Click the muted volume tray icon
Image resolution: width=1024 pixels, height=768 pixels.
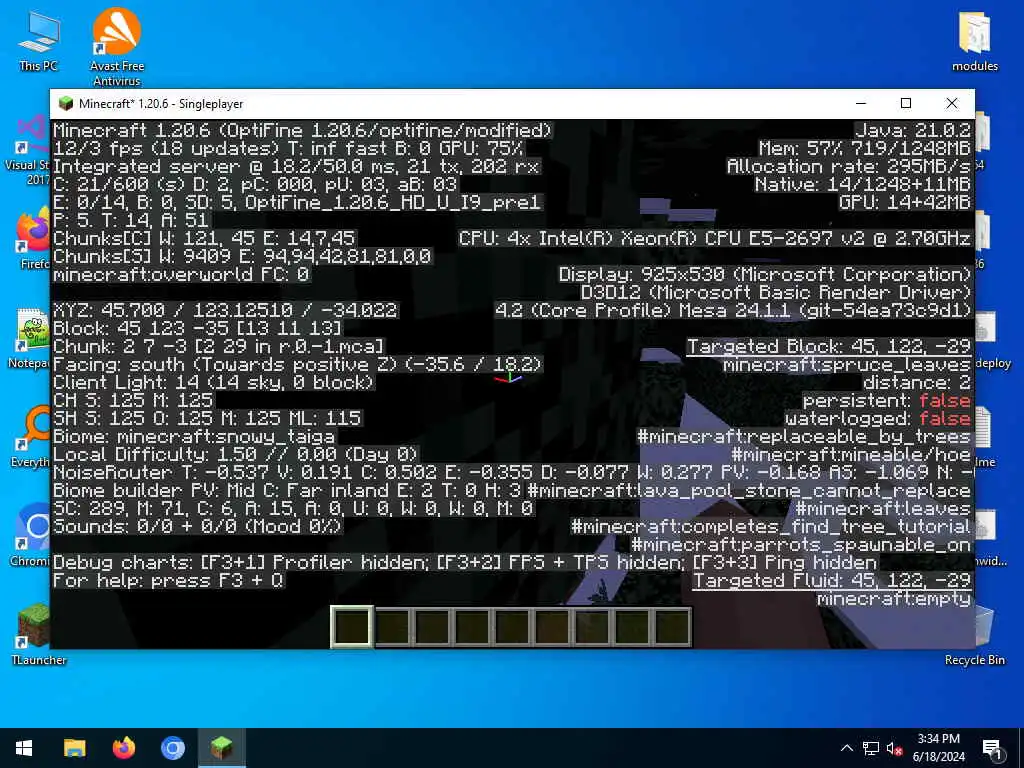895,748
